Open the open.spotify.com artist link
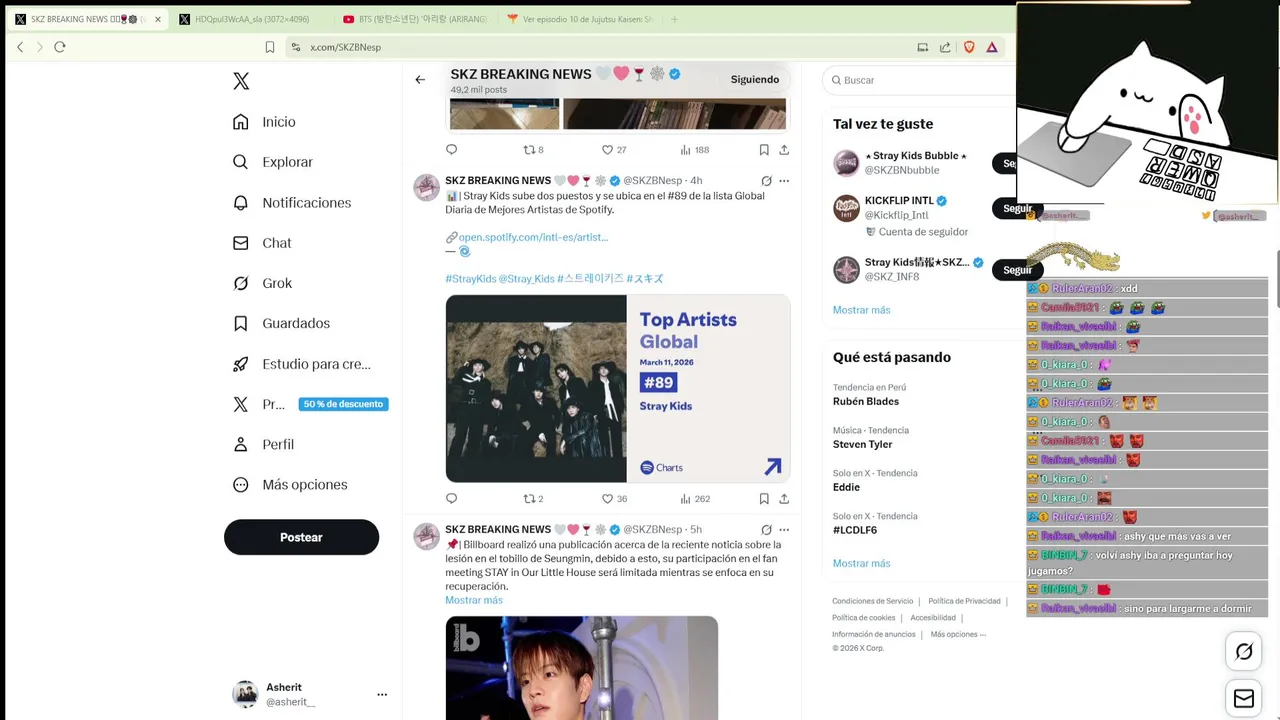This screenshot has width=1280, height=720. pyautogui.click(x=533, y=237)
